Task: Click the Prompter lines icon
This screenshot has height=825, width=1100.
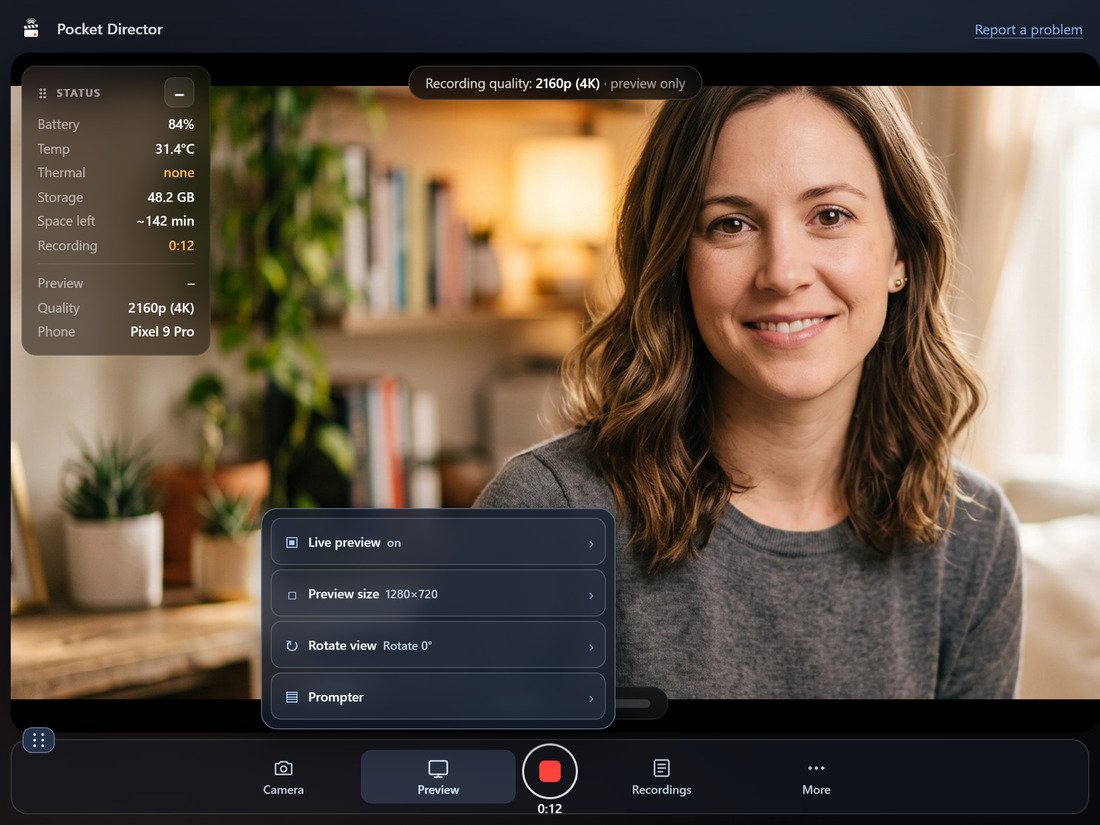Action: [x=292, y=697]
